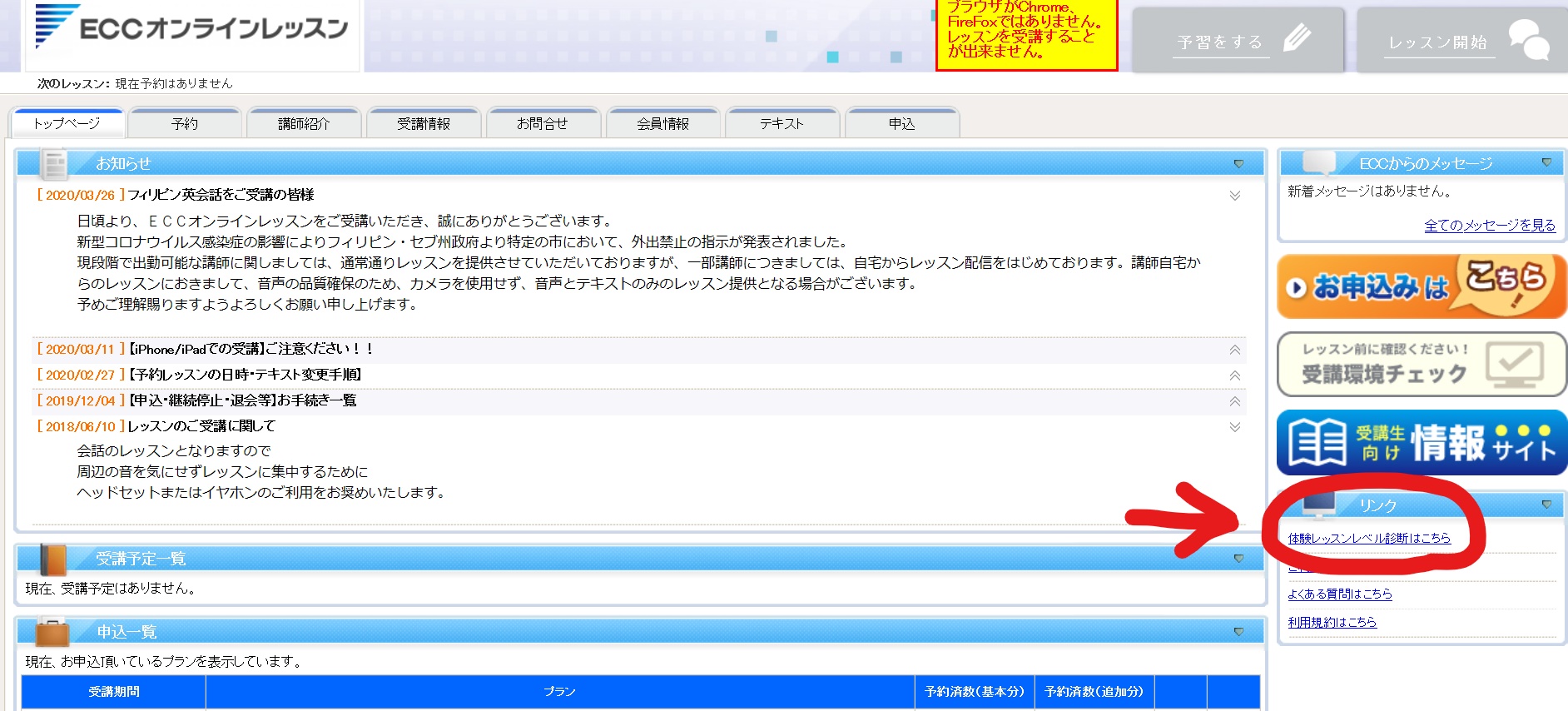
Task: Collapse the ECCからのメッセージ panel
Action: click(1546, 163)
